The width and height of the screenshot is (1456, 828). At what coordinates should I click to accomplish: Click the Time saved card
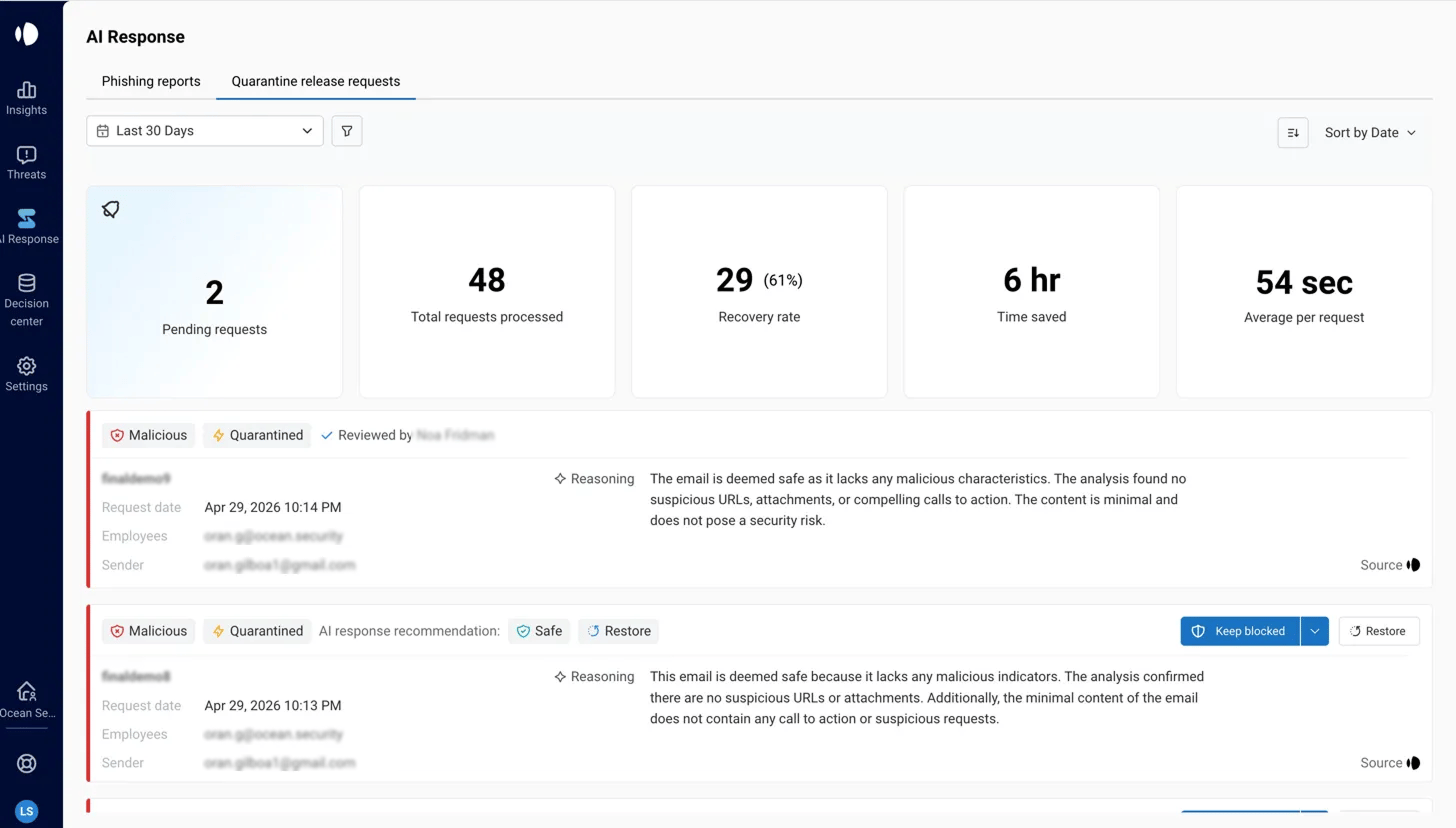pos(1032,292)
